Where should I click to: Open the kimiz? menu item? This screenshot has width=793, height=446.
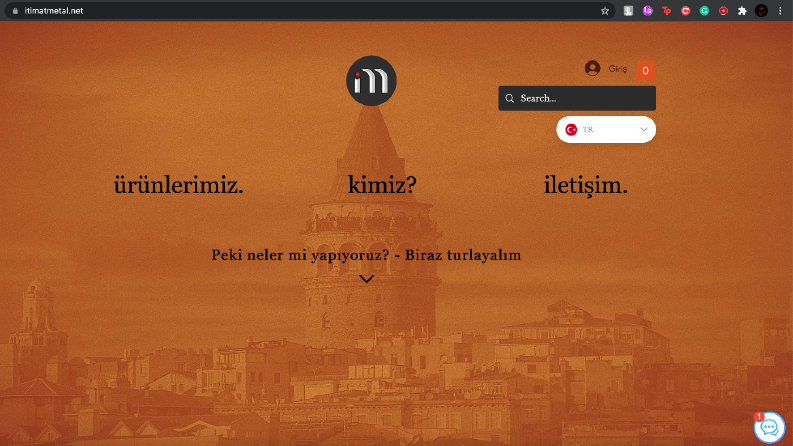tap(382, 185)
